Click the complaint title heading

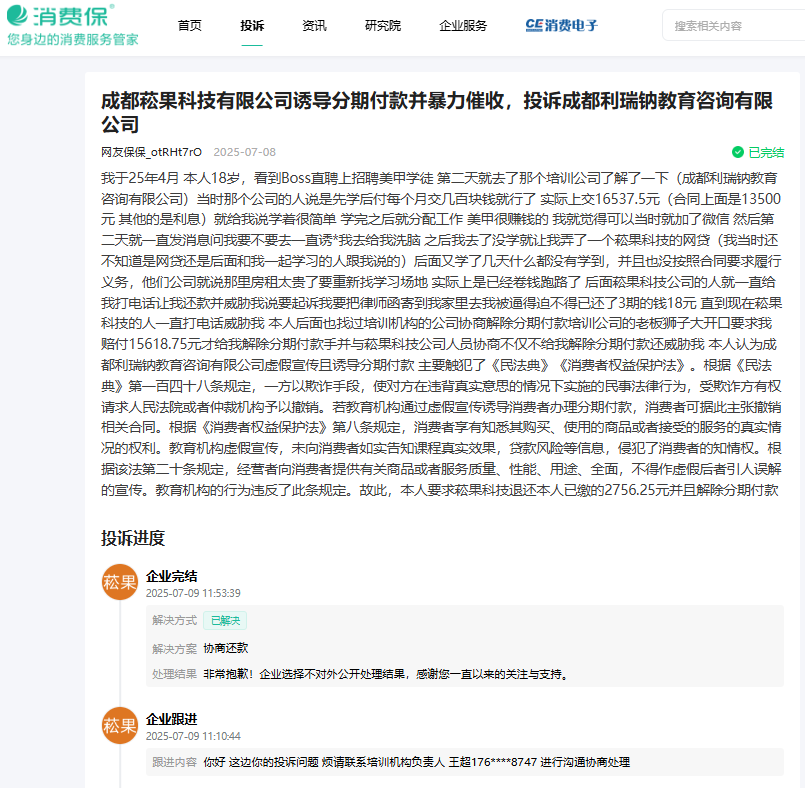(x=437, y=112)
